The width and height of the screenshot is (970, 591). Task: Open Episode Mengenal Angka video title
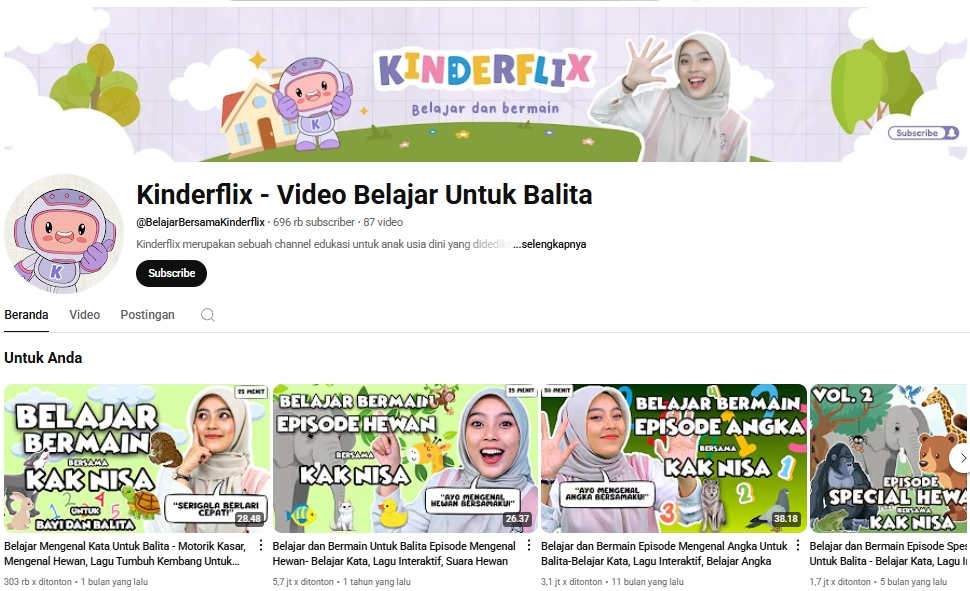[x=664, y=554]
